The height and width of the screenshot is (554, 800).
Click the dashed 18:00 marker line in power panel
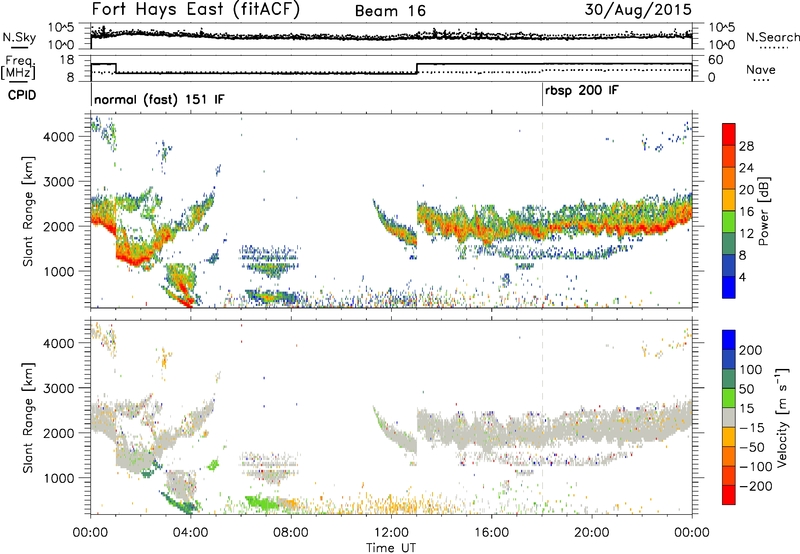coord(542,211)
